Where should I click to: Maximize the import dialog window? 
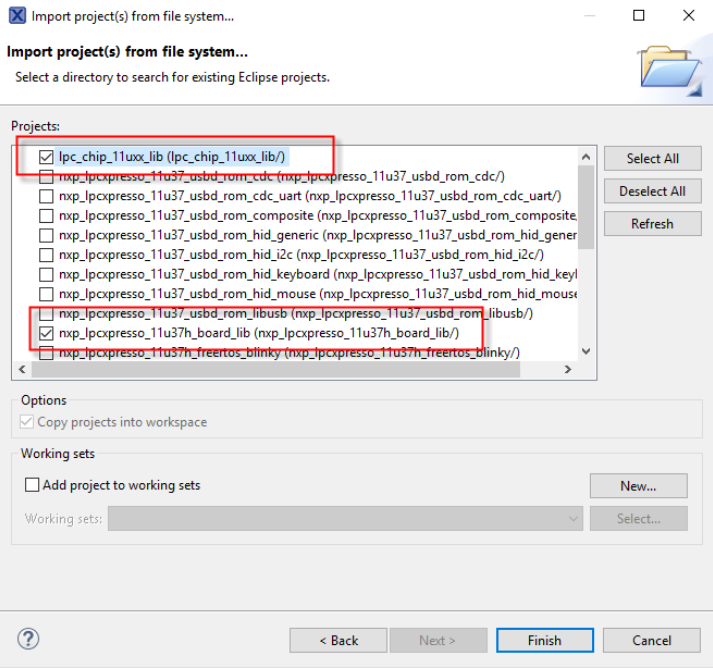pos(639,15)
